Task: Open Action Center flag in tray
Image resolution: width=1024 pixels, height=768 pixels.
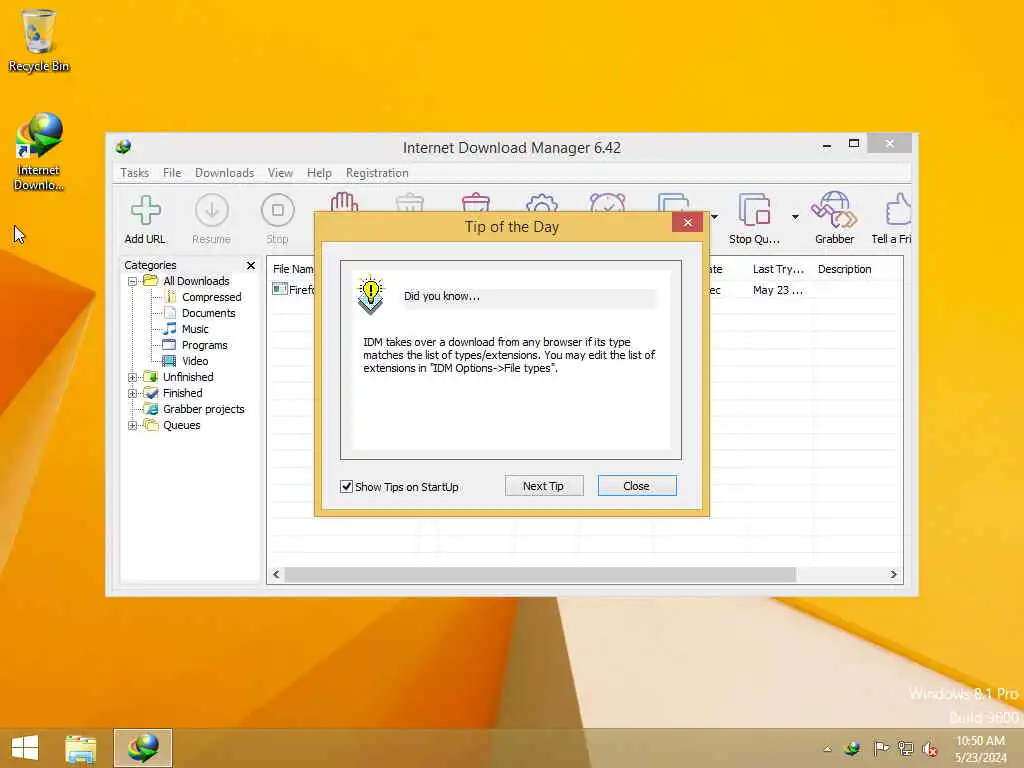Action: [x=881, y=748]
